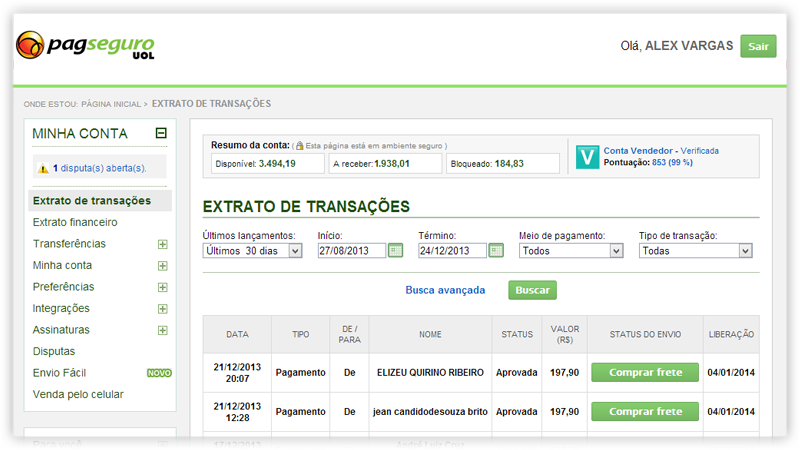Screen dimensions: 800x450
Task: Click the green Conta Vendedor badge icon
Action: pyautogui.click(x=587, y=156)
